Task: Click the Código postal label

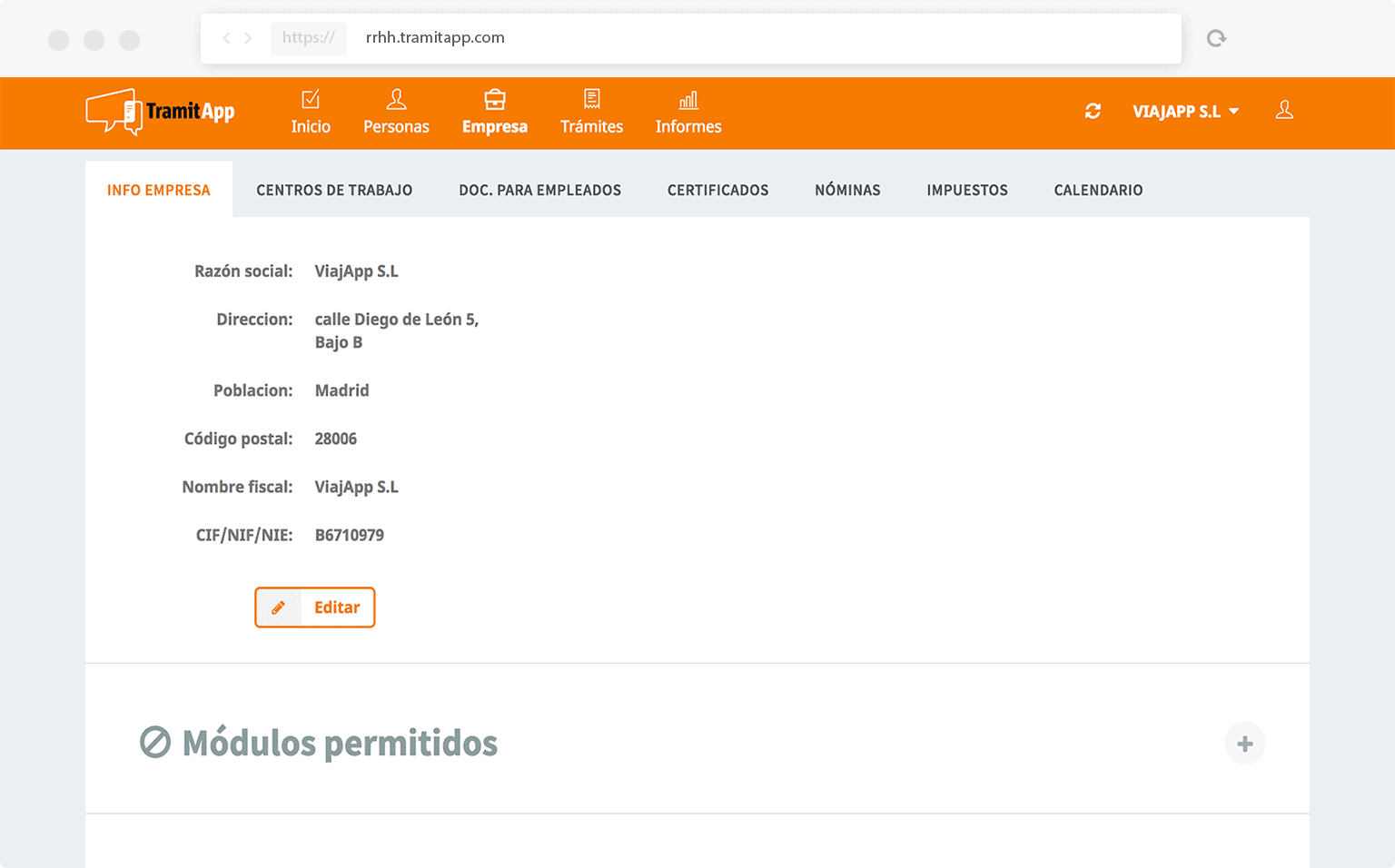Action: tap(238, 439)
